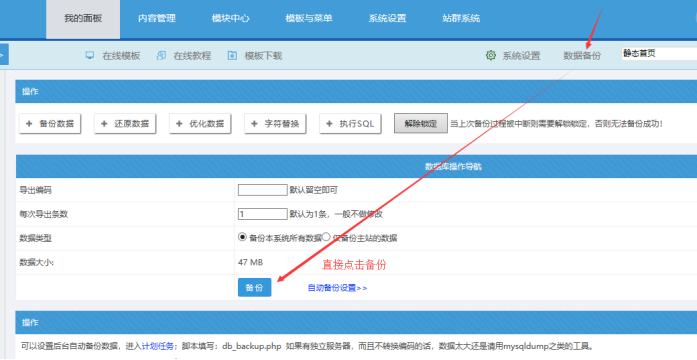The image size is (697, 360).
Task: Click the green gear icon for 系统设置
Action: click(491, 55)
